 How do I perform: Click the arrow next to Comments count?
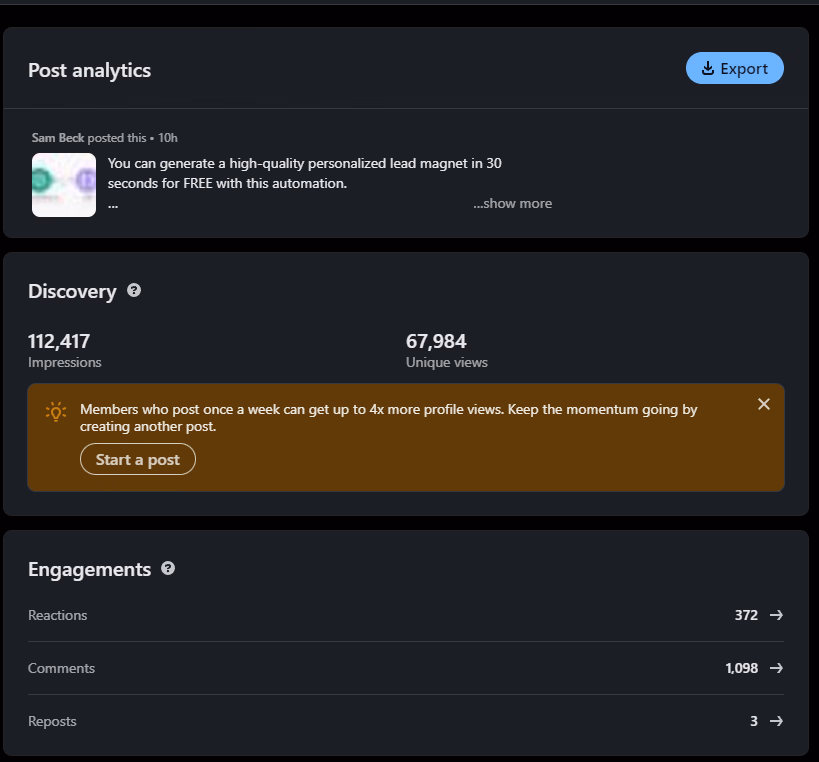[776, 668]
